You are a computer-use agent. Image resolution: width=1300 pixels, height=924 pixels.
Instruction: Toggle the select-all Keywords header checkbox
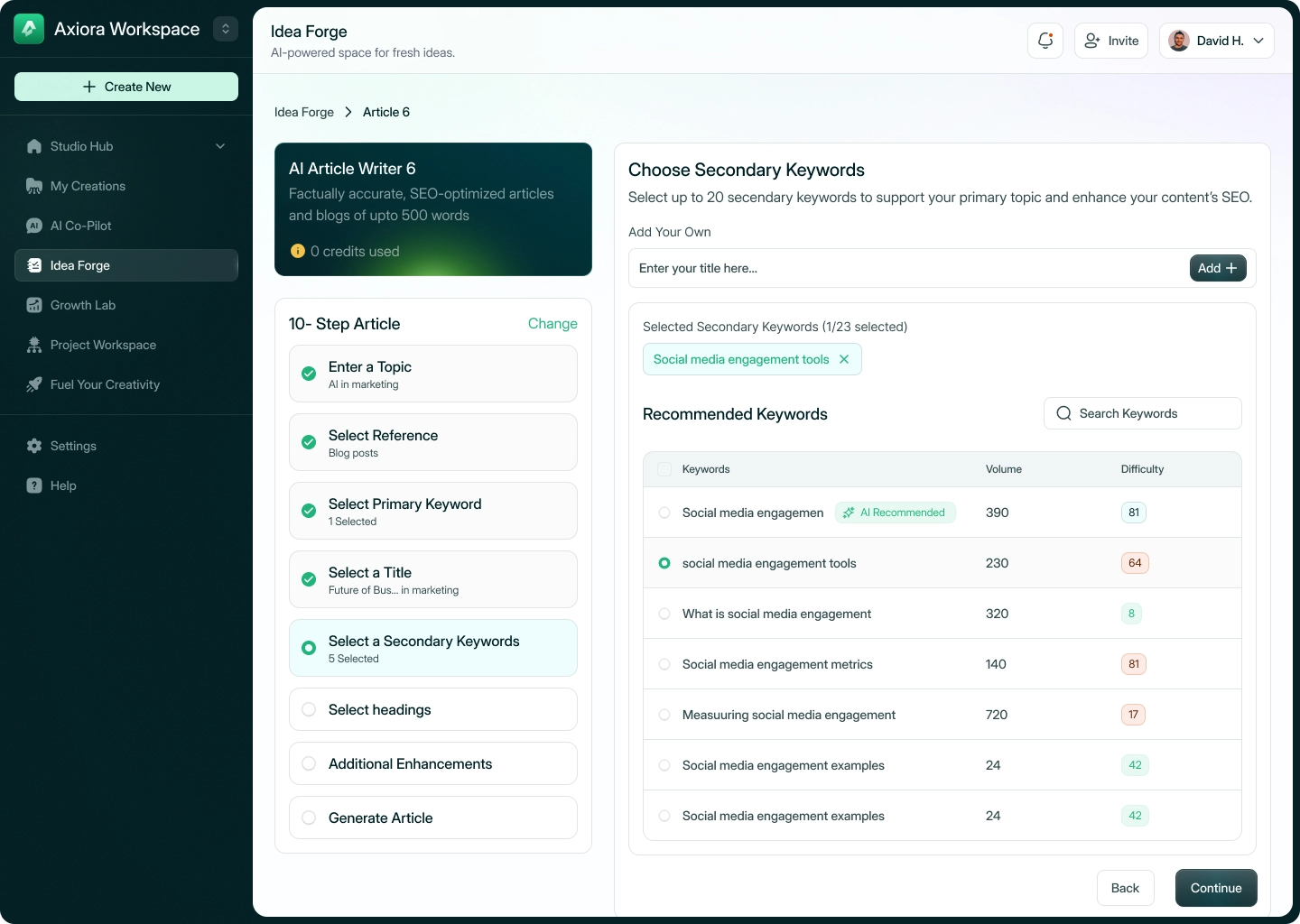(x=664, y=469)
